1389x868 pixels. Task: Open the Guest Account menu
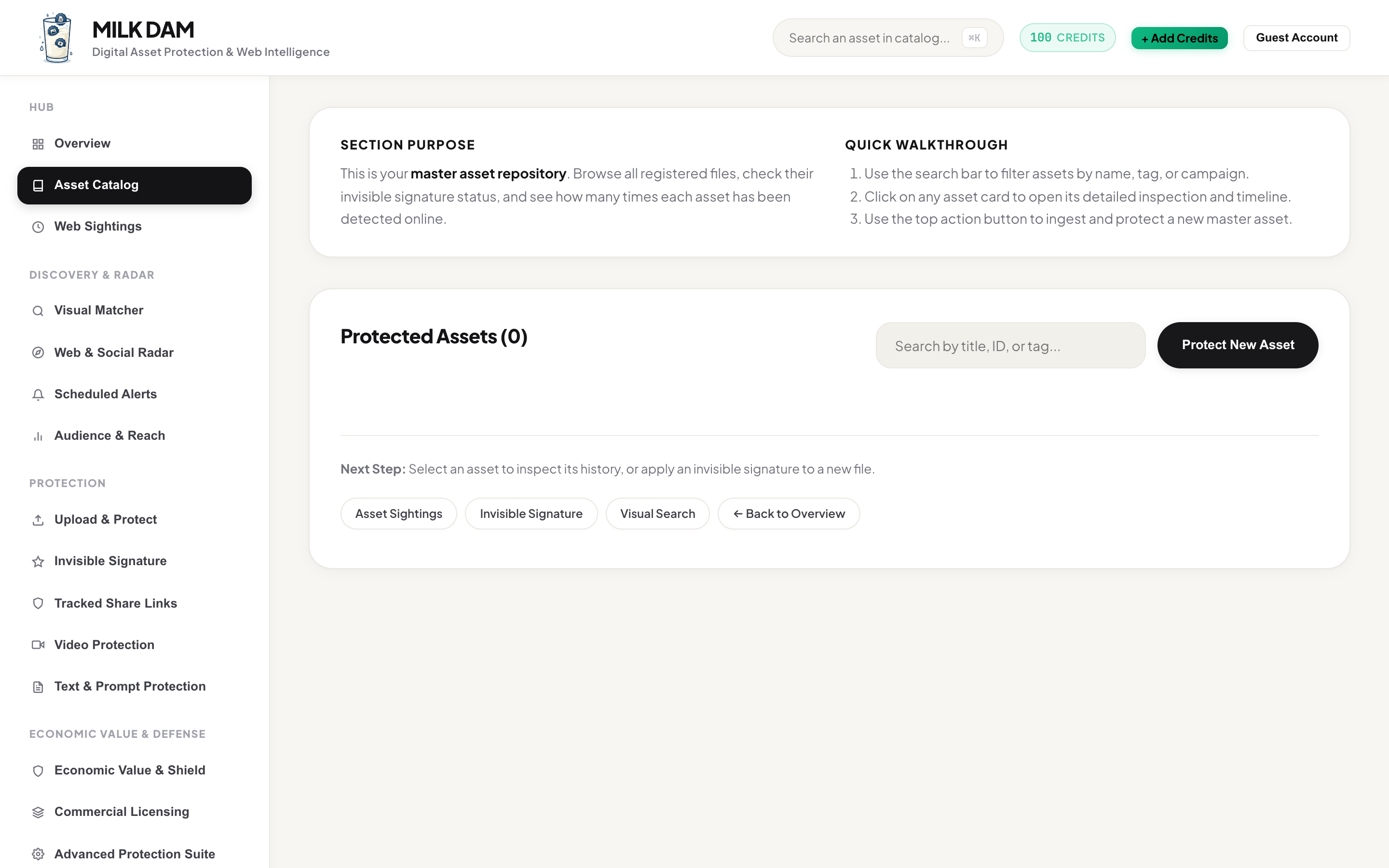click(1296, 38)
